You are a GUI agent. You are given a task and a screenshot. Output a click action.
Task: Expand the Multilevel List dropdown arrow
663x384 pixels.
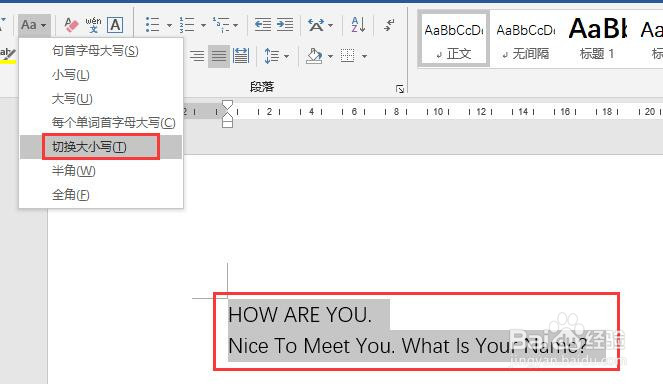tap(236, 25)
